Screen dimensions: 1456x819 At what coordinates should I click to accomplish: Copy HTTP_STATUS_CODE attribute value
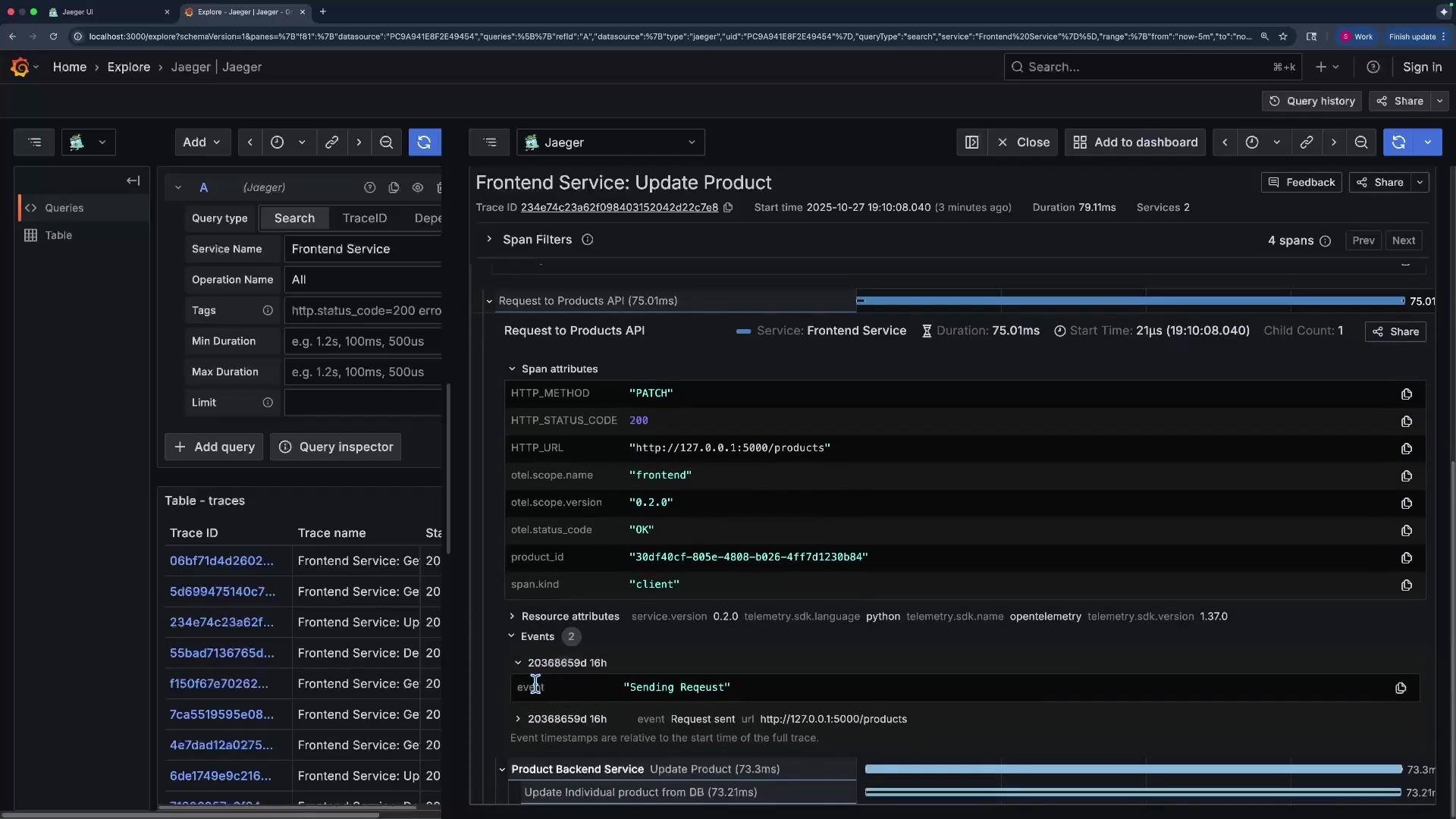1406,422
